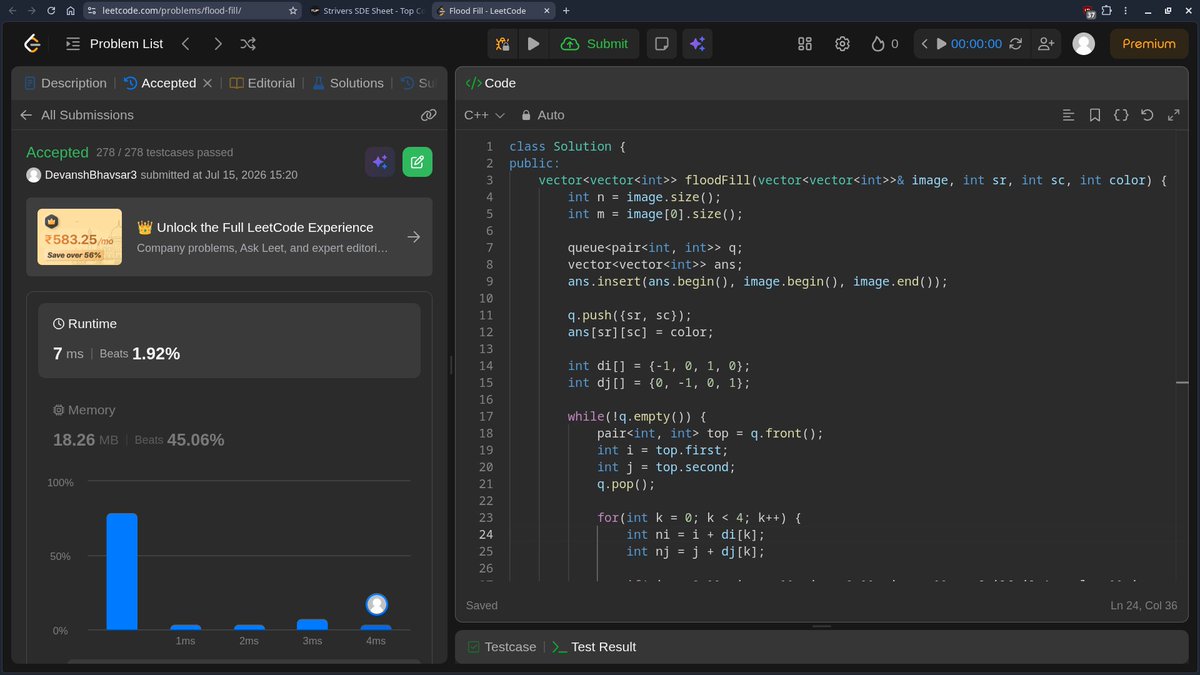Open the browser extensions puzzle icon
1200x675 pixels.
pyautogui.click(x=1106, y=11)
